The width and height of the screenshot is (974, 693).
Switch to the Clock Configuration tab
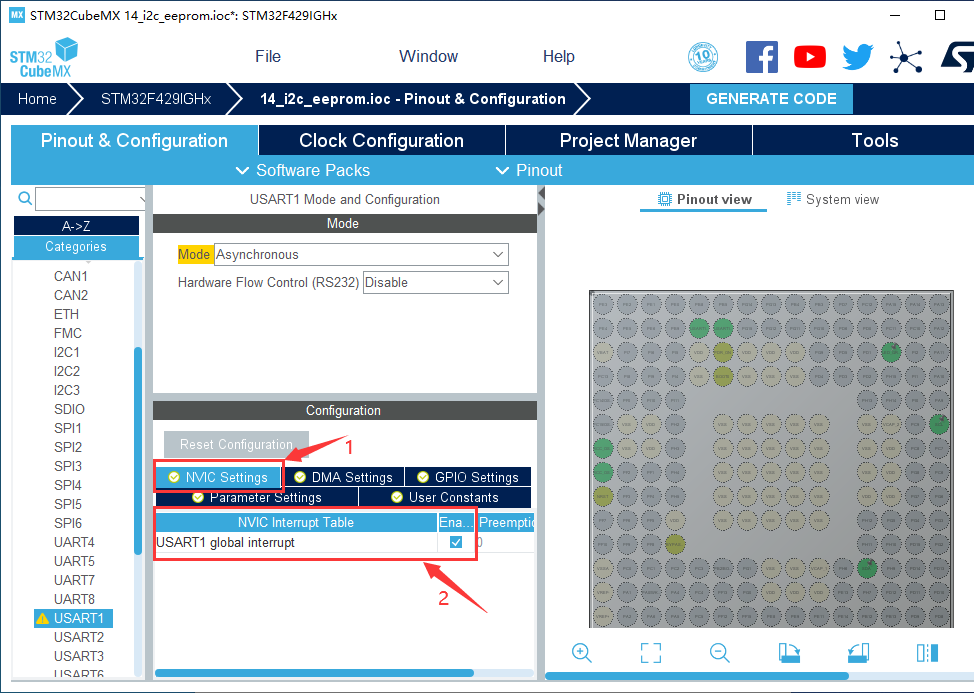[x=381, y=141]
